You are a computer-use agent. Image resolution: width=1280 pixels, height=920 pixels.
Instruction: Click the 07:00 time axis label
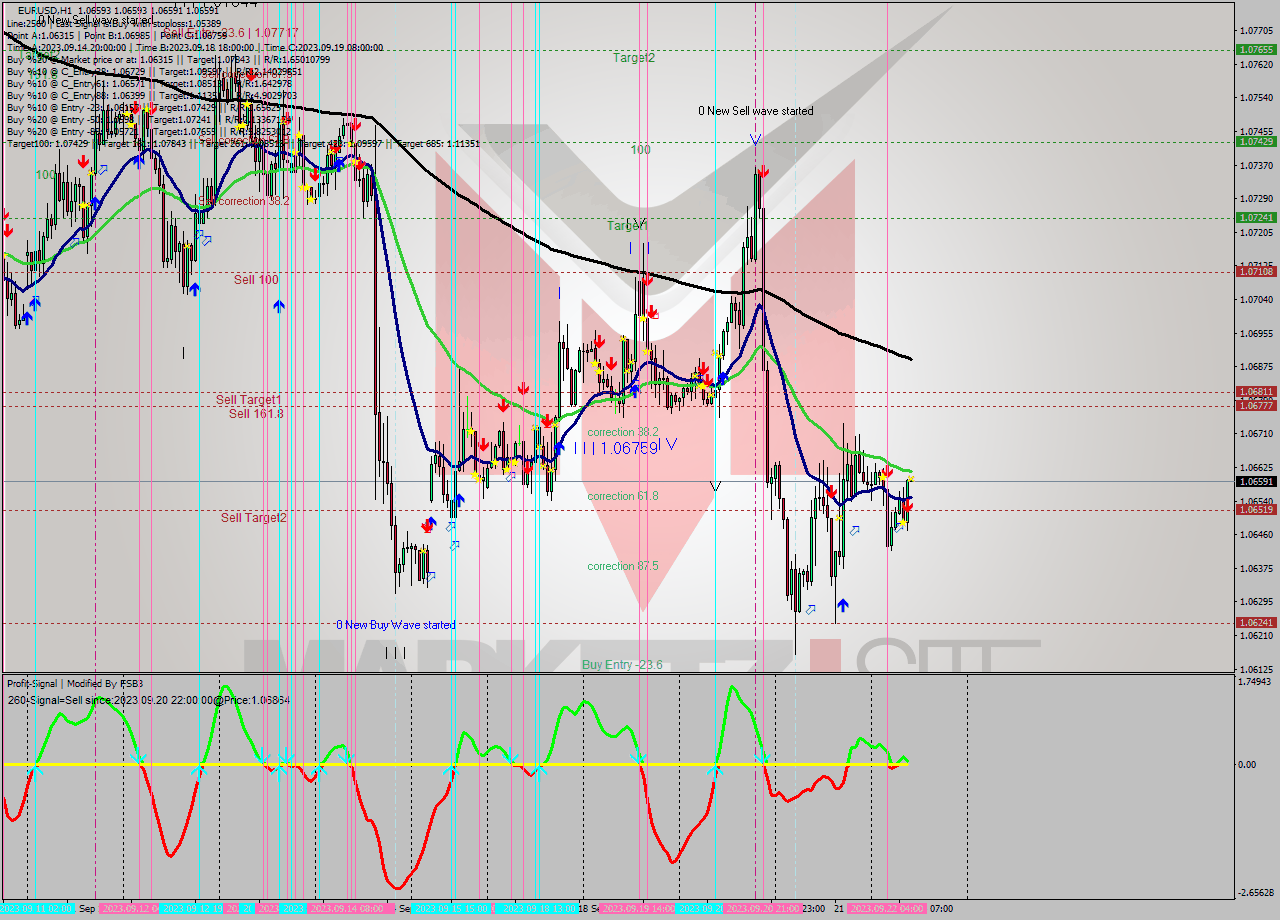pyautogui.click(x=941, y=909)
